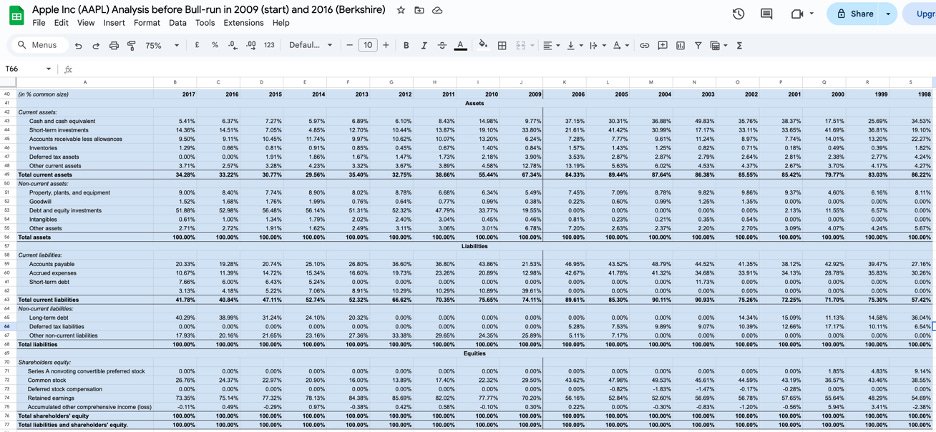Open fill color picker

[x=484, y=45]
